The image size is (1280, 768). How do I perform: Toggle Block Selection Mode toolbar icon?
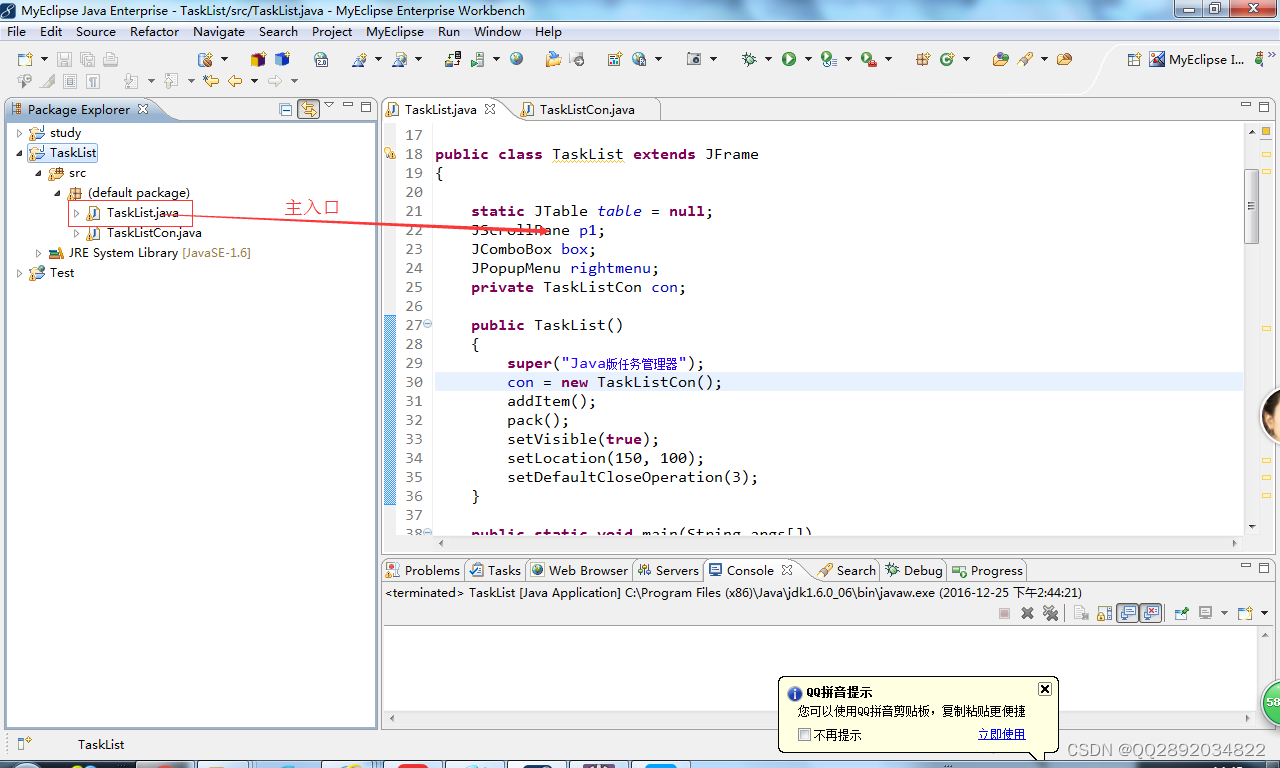[70, 81]
